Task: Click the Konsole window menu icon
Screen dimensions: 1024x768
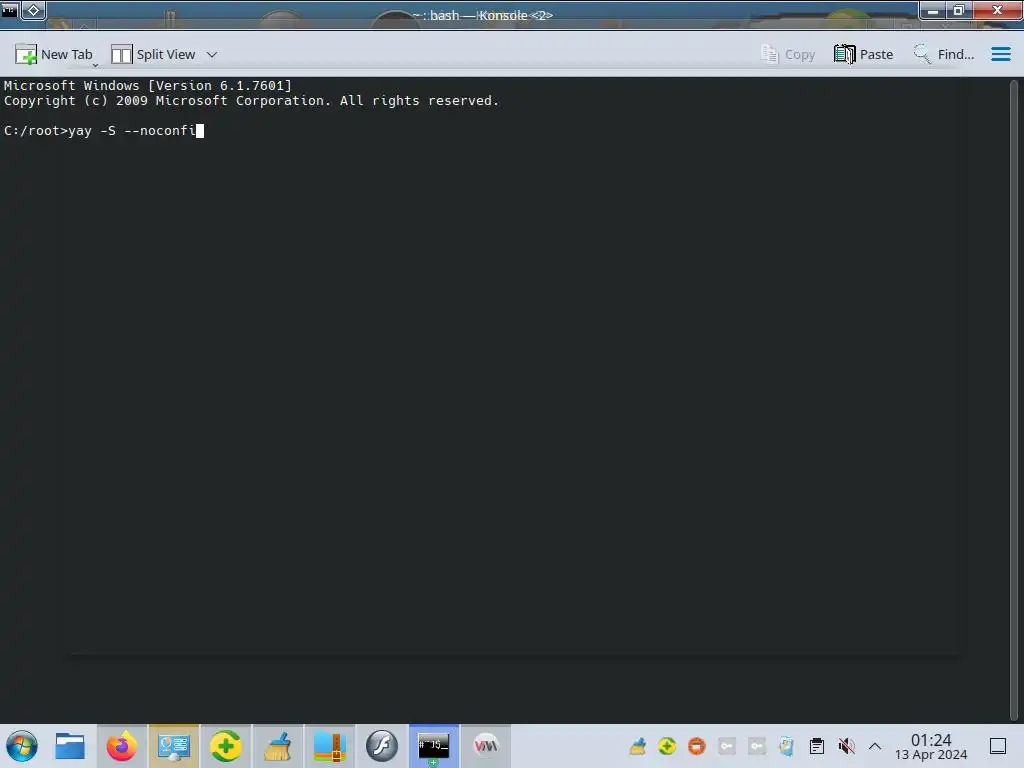Action: pos(9,10)
